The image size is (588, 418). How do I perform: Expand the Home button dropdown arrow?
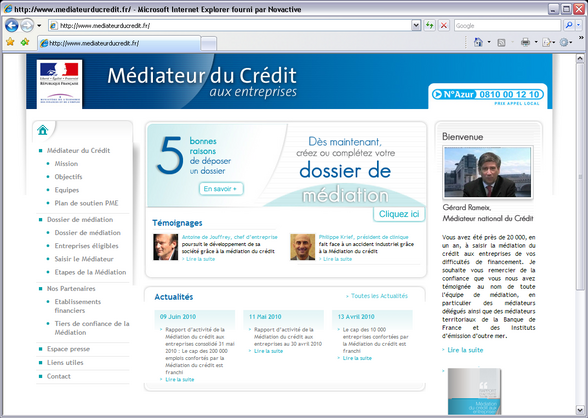coord(489,42)
